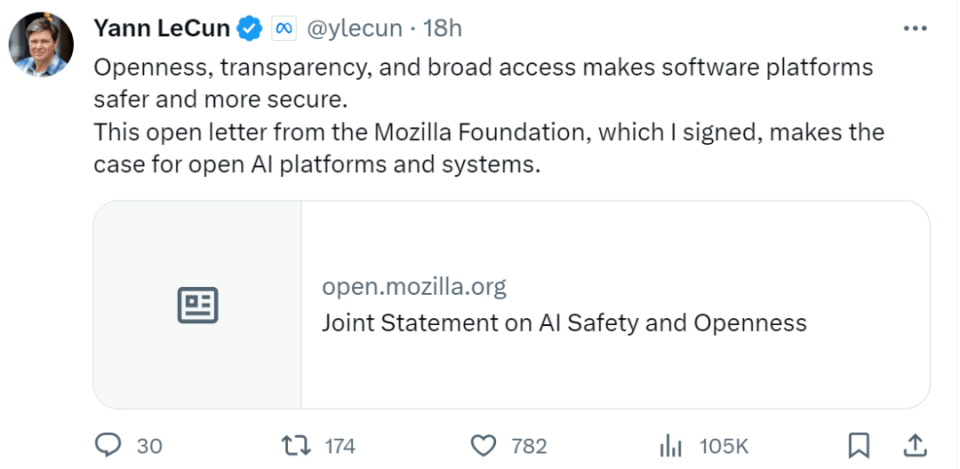Click the share upload icon
Screen dimensions: 960x469
(x=914, y=445)
